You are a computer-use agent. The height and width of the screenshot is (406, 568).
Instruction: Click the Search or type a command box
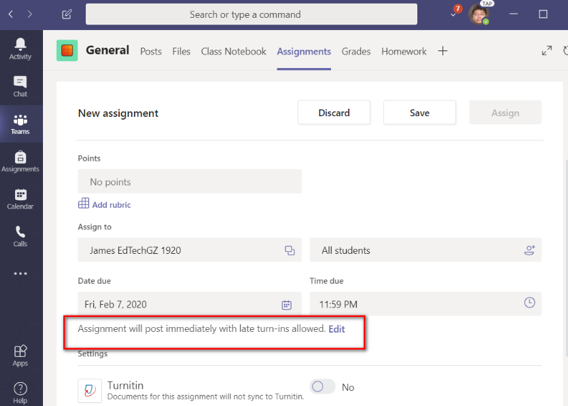coord(251,14)
